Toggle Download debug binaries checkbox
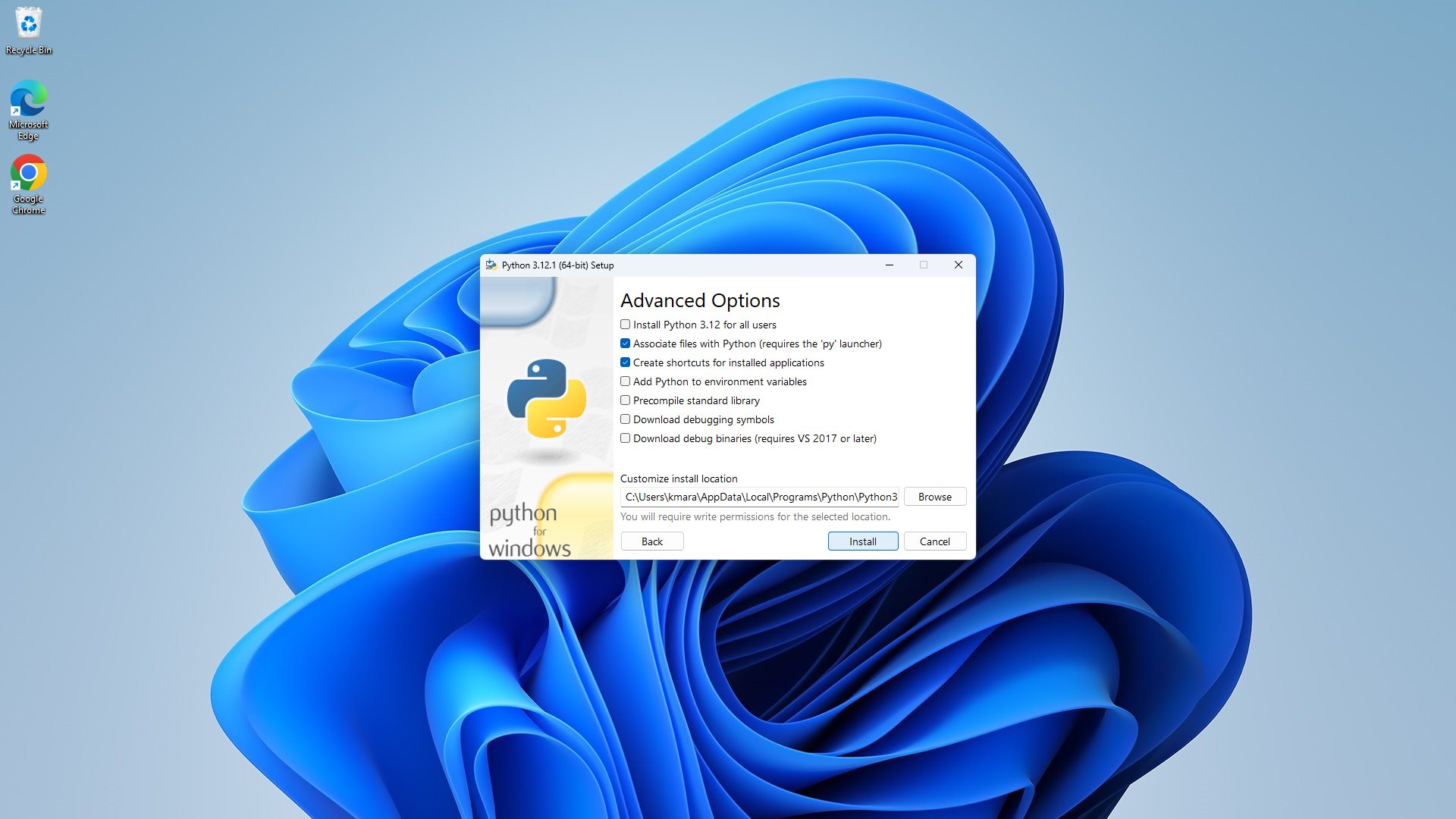The height and width of the screenshot is (819, 1456). [x=625, y=438]
